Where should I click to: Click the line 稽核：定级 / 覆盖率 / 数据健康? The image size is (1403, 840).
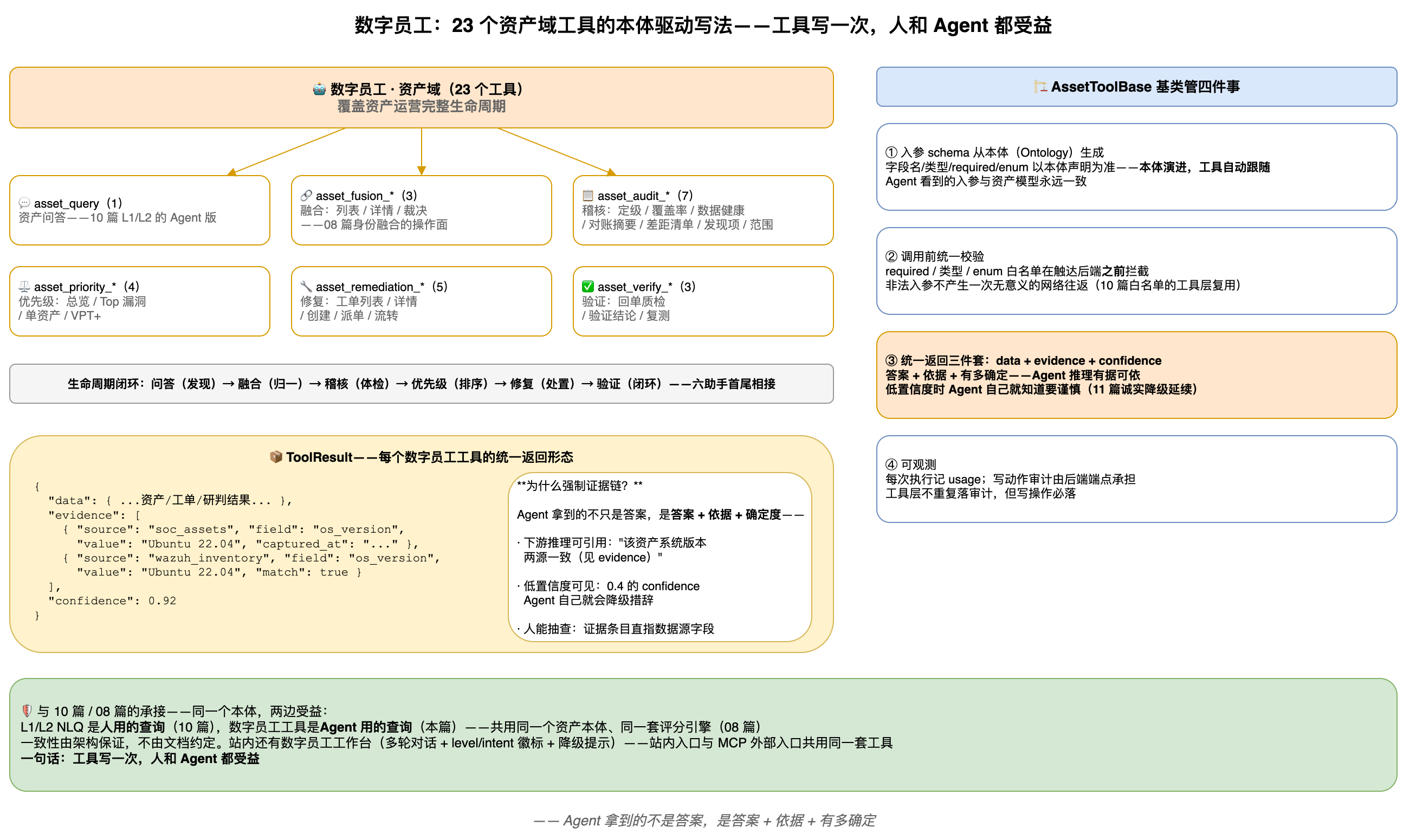tap(663, 210)
